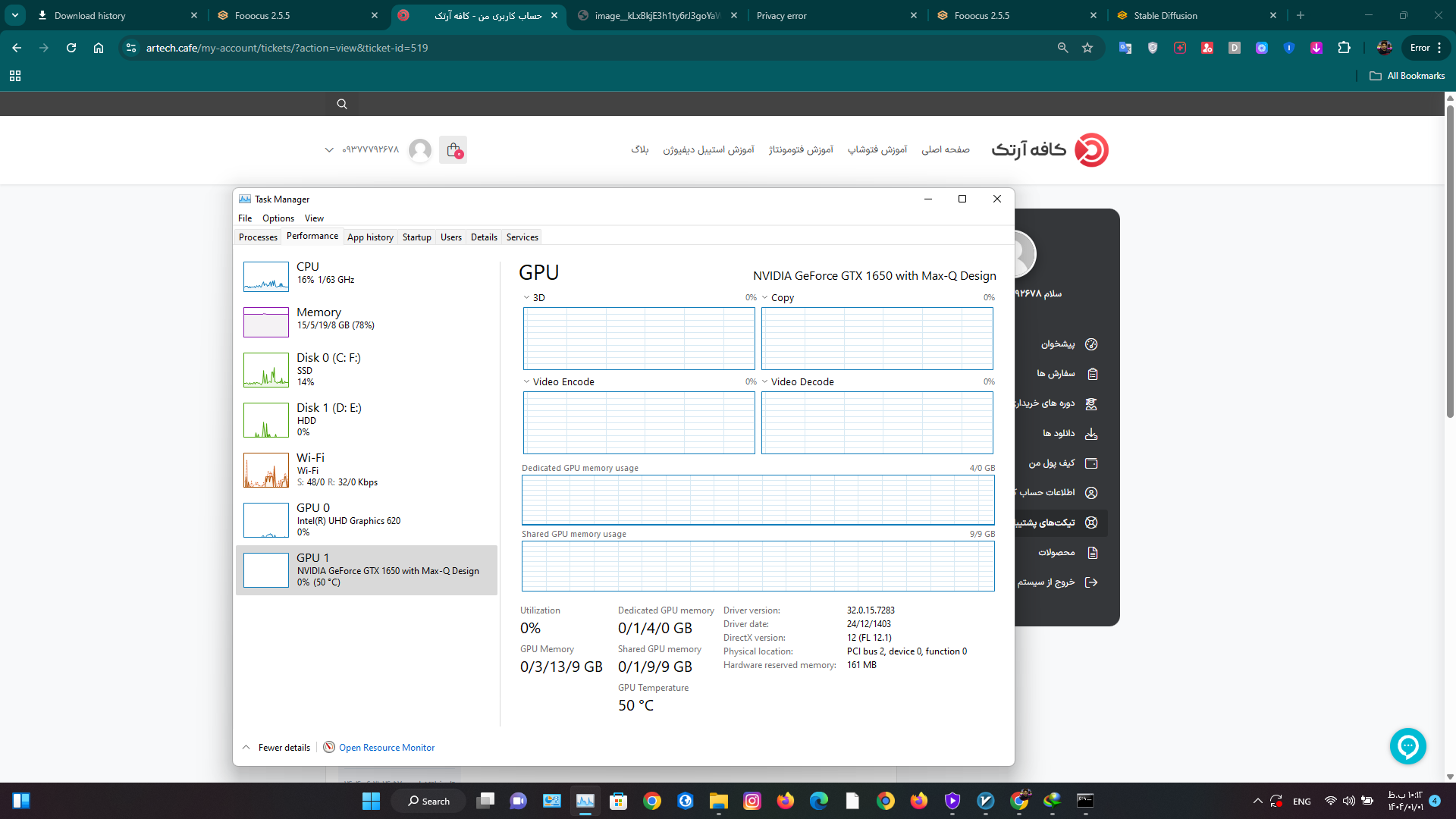This screenshot has height=819, width=1456.
Task: Click the shopping cart icon in site header
Action: (x=453, y=150)
